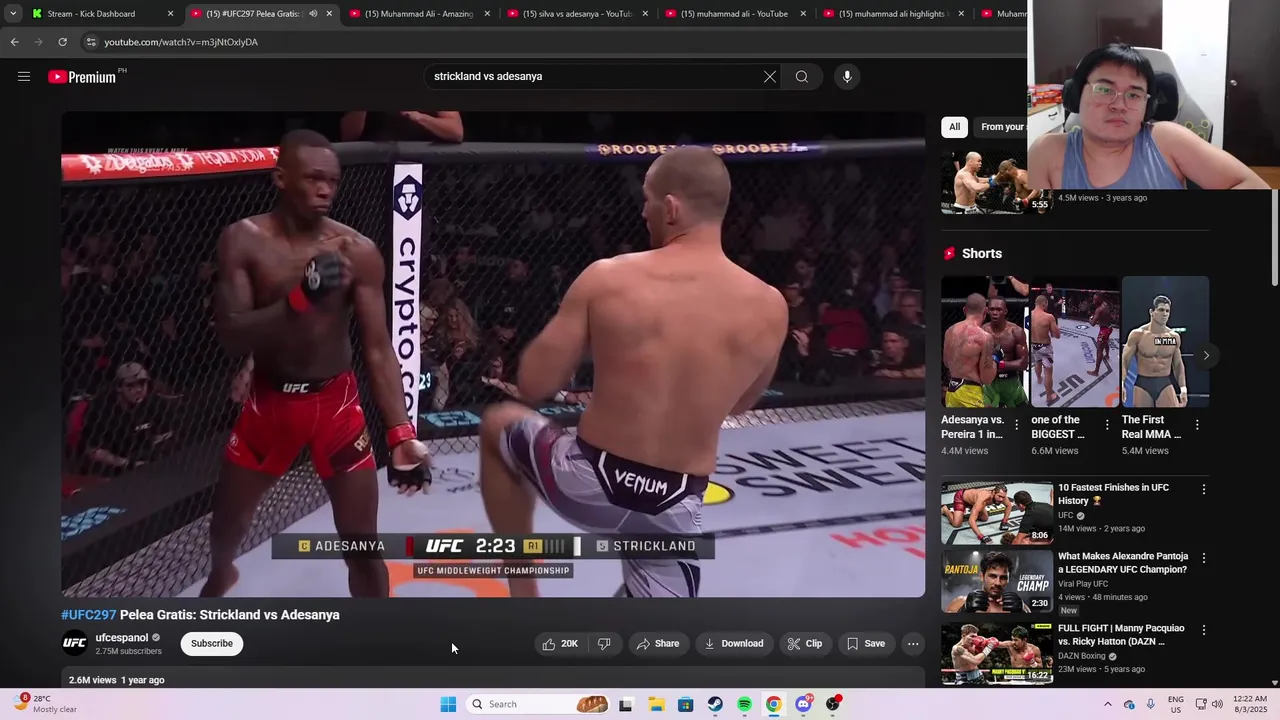Screen dimensions: 1280x720
Task: Open options for 'The First Real MMA' Short
Action: 1197,425
